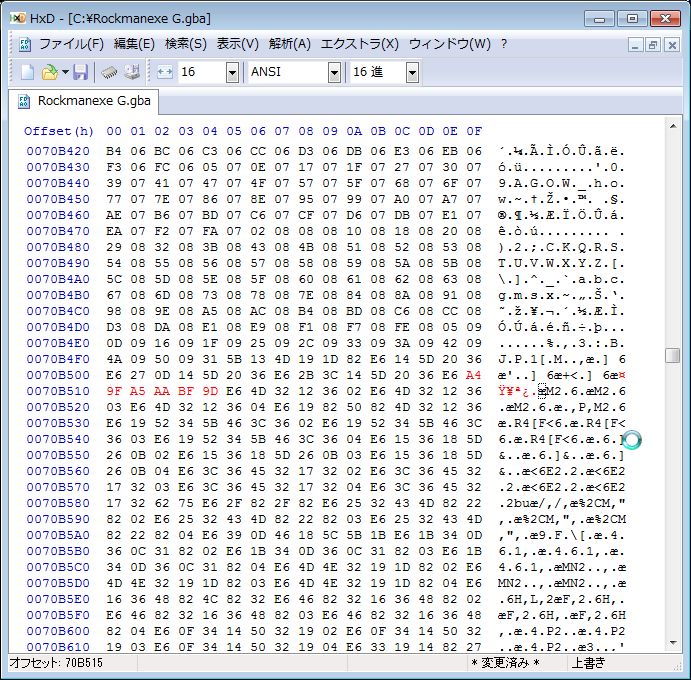This screenshot has width=691, height=680.
Task: Restore the inner document window
Action: pyautogui.click(x=653, y=45)
